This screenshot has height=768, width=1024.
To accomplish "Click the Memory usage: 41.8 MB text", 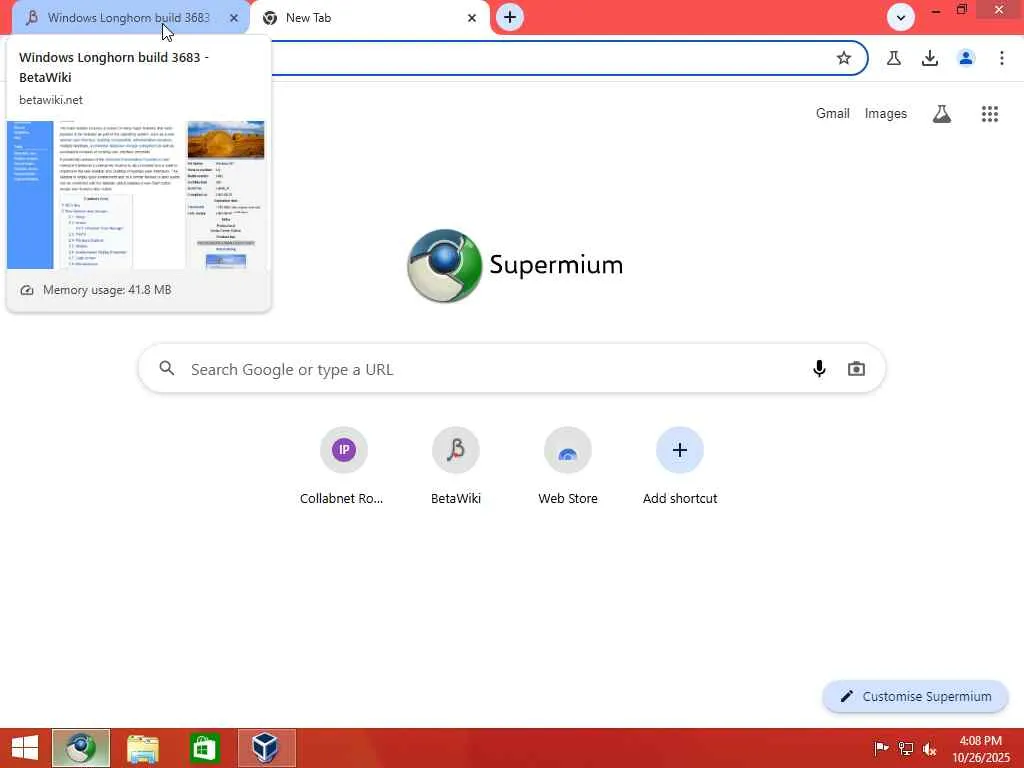I will coord(107,290).
